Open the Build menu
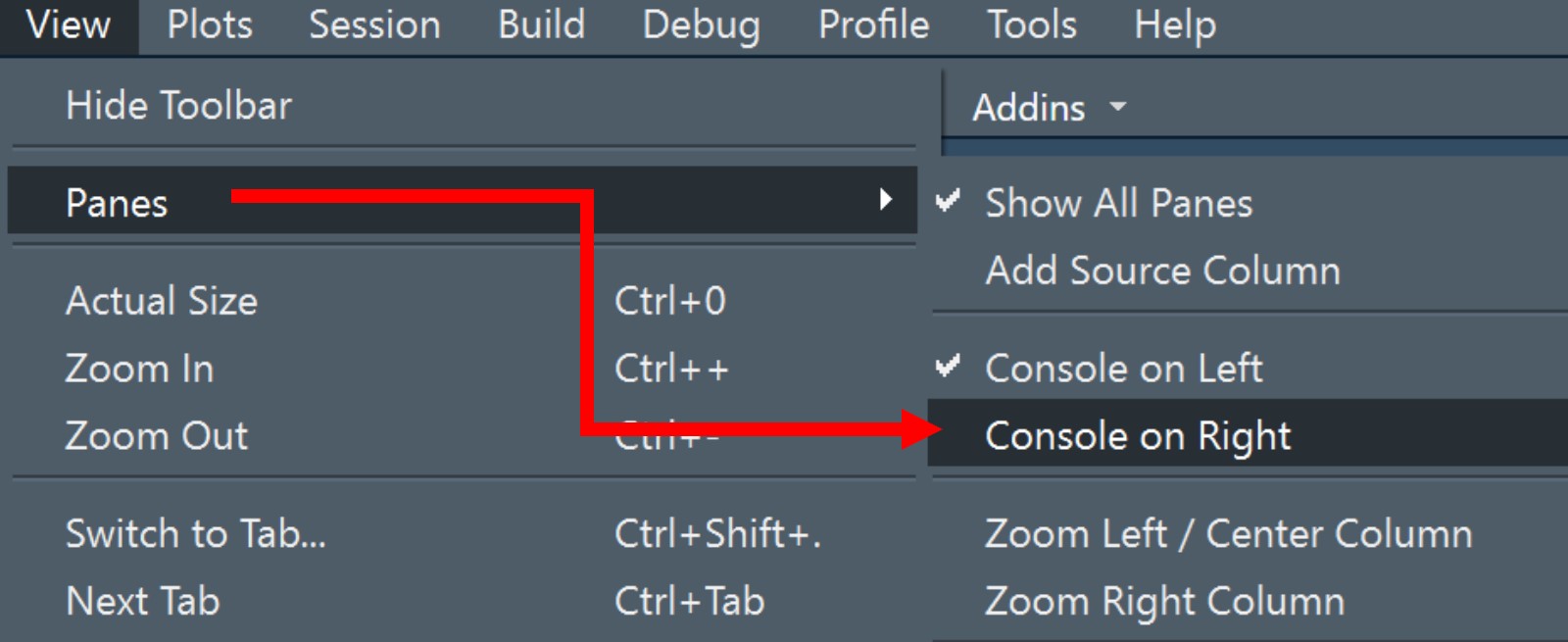 (x=542, y=25)
